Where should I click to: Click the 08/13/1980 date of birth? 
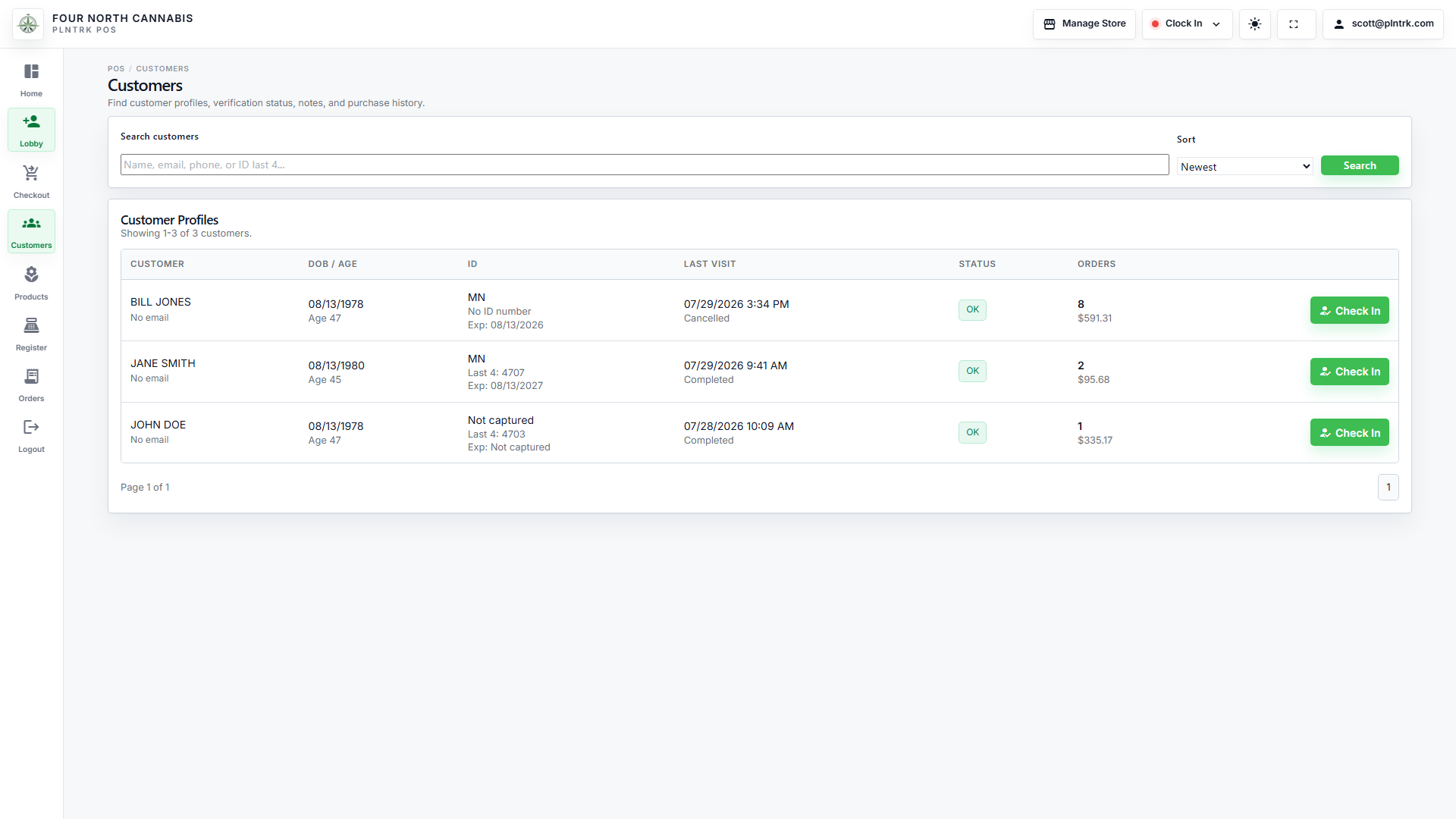tap(336, 366)
